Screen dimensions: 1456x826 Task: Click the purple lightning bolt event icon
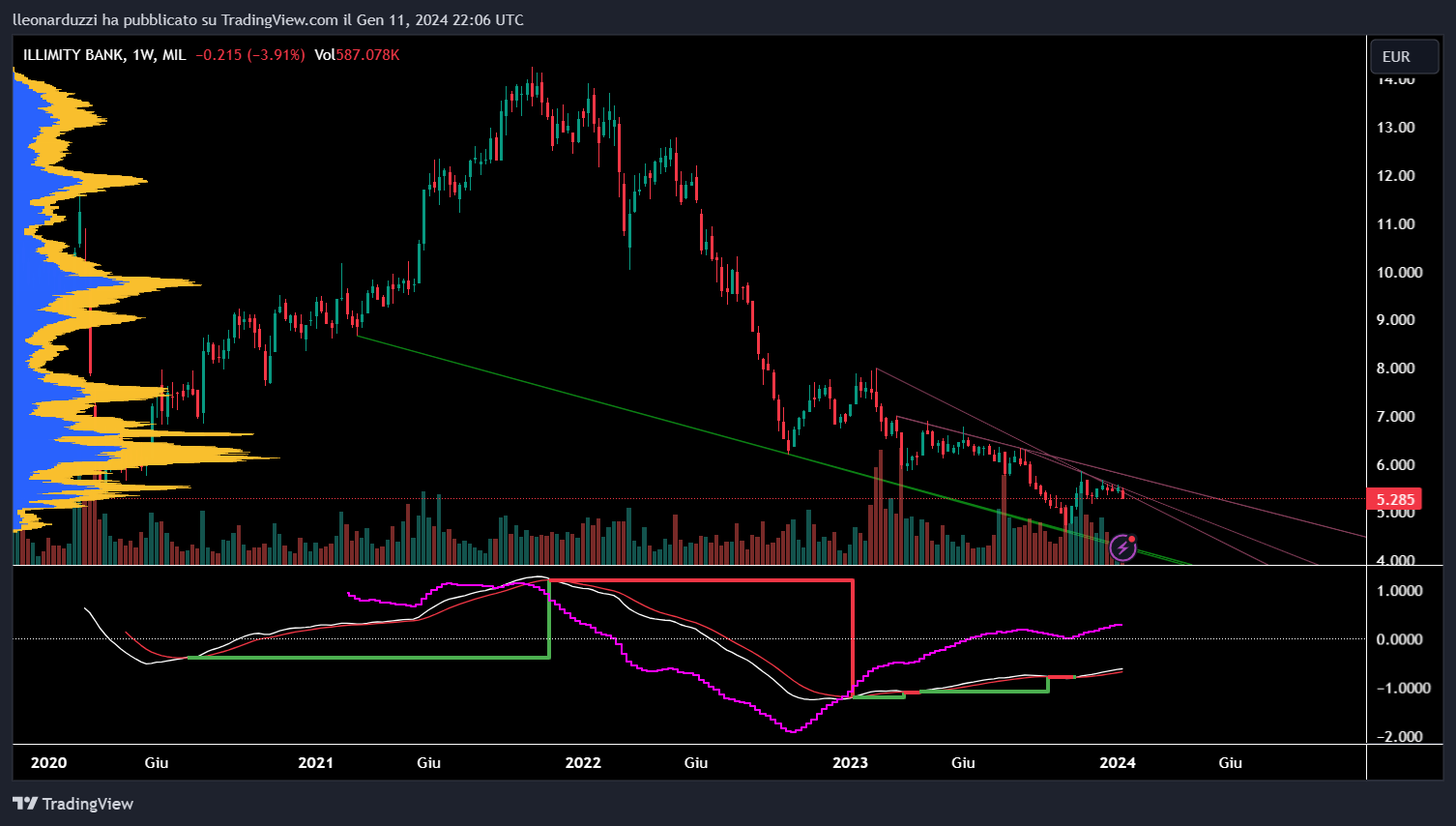point(1122,547)
